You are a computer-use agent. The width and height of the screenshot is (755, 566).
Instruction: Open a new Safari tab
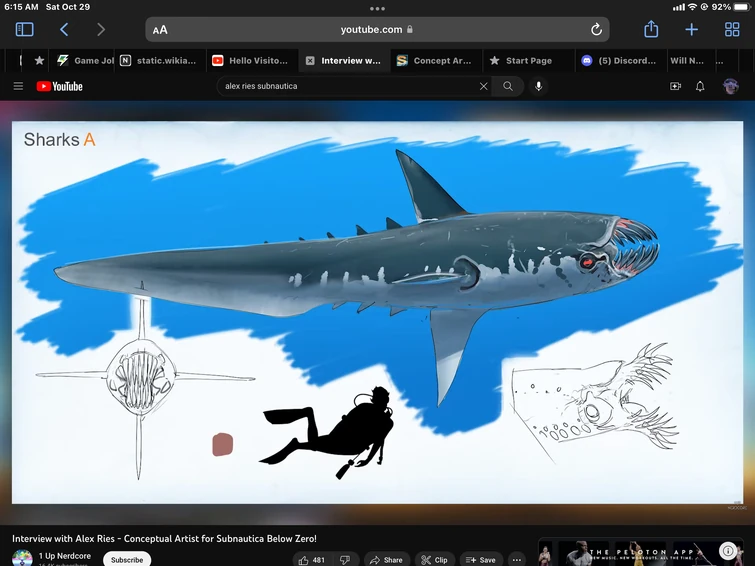coord(691,29)
